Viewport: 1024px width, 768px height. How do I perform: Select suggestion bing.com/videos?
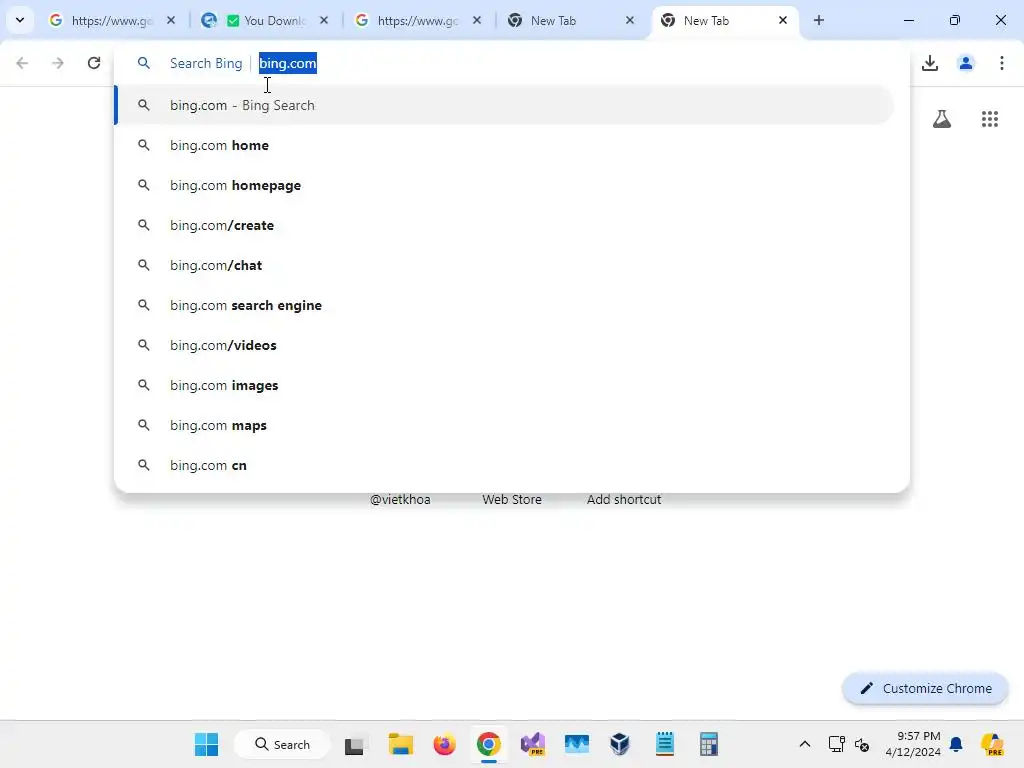(x=504, y=345)
